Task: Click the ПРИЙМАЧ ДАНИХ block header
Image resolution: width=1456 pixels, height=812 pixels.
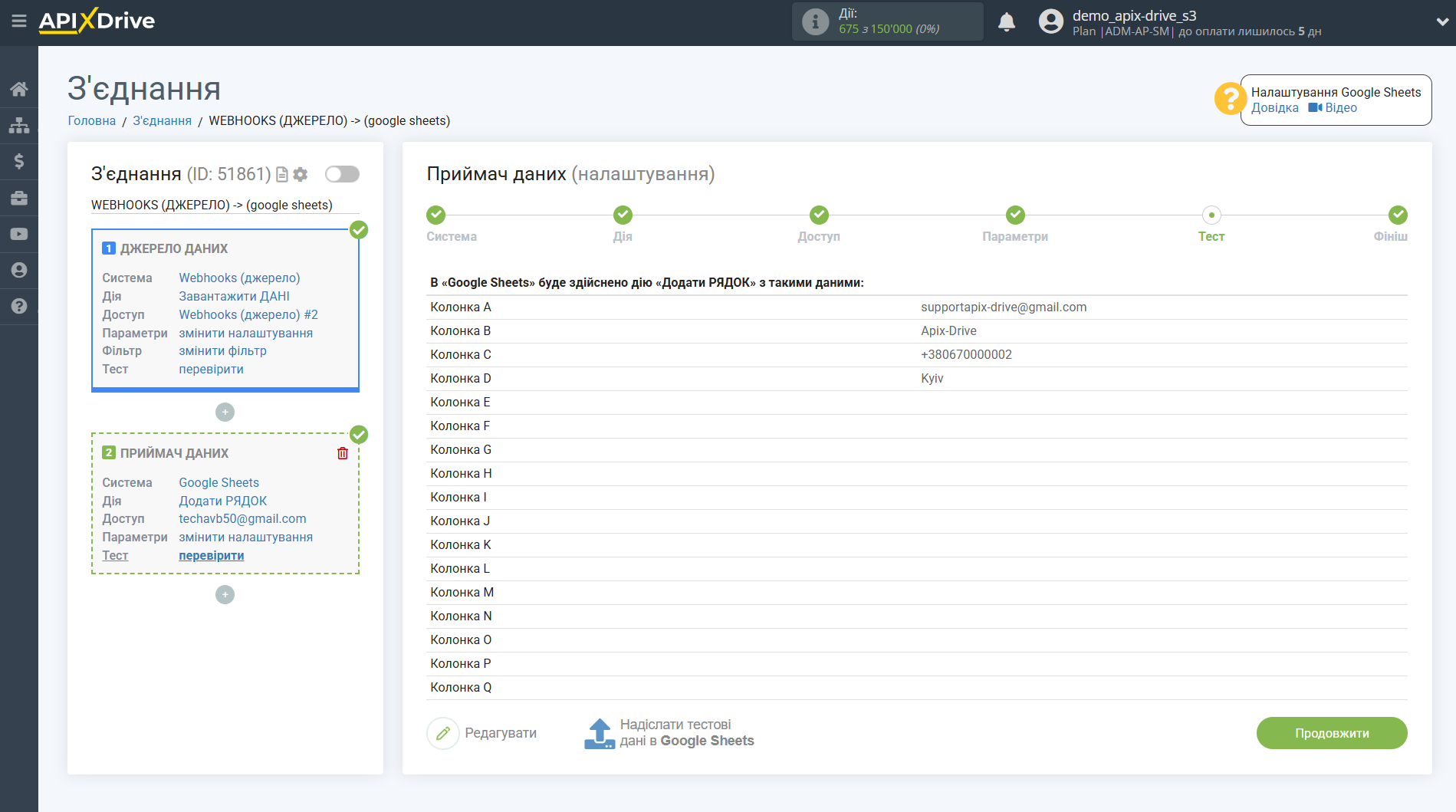Action: click(x=174, y=453)
